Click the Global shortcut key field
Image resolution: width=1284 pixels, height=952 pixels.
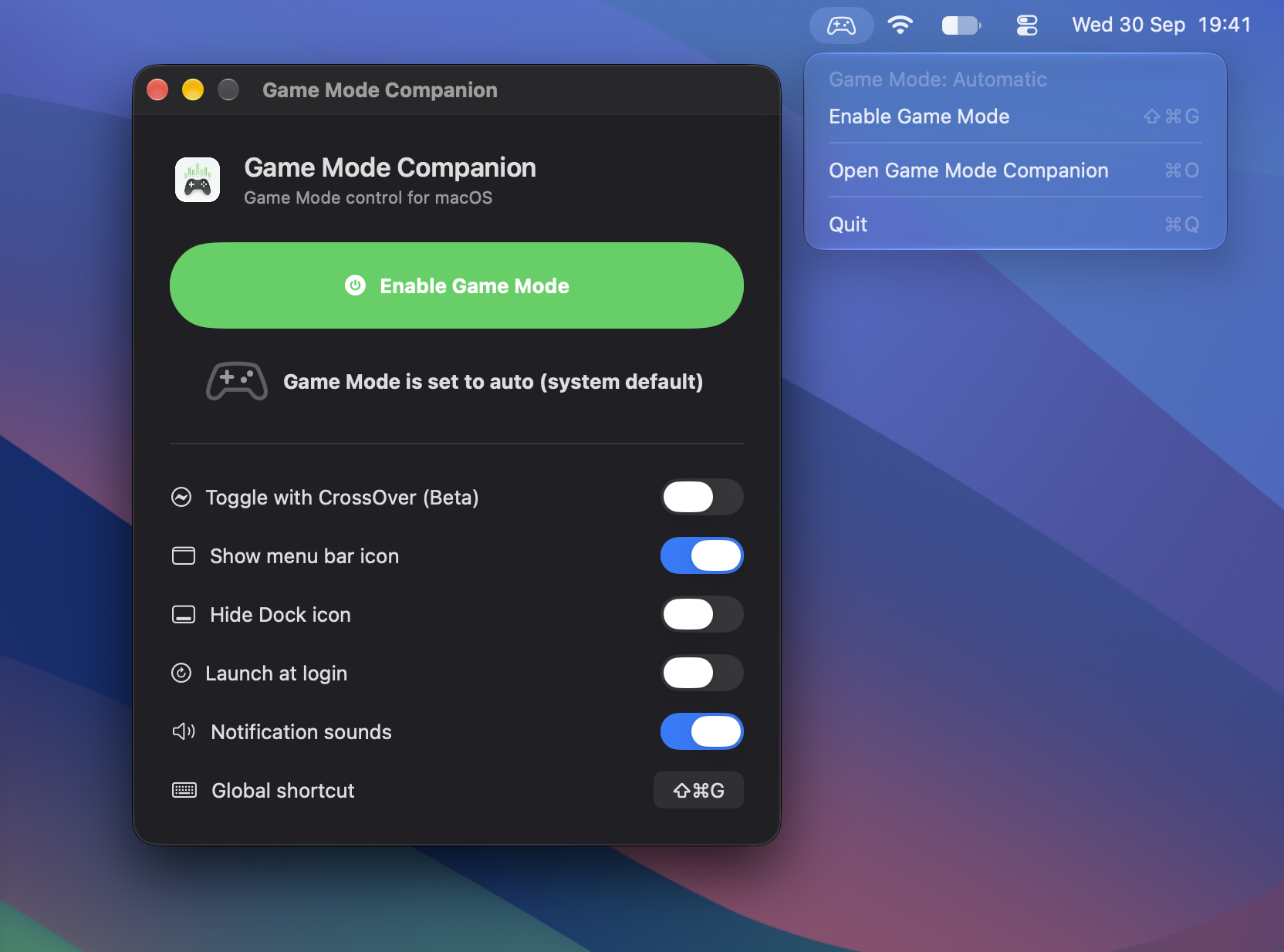698,790
